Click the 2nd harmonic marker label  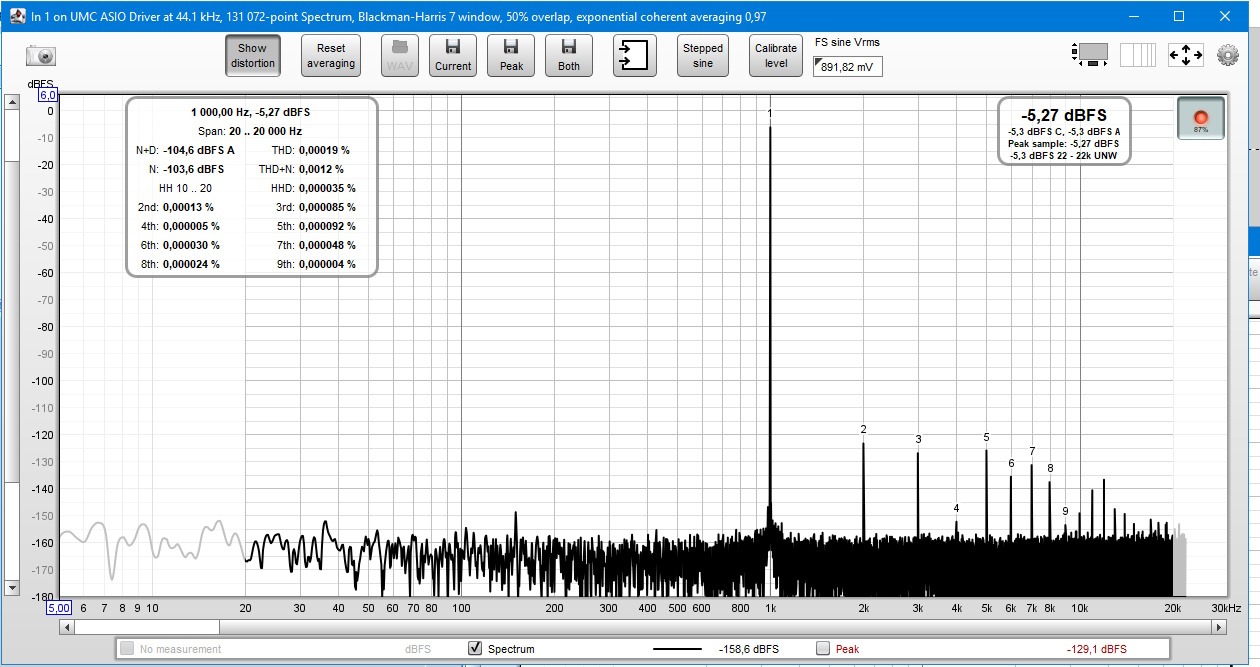pos(863,429)
